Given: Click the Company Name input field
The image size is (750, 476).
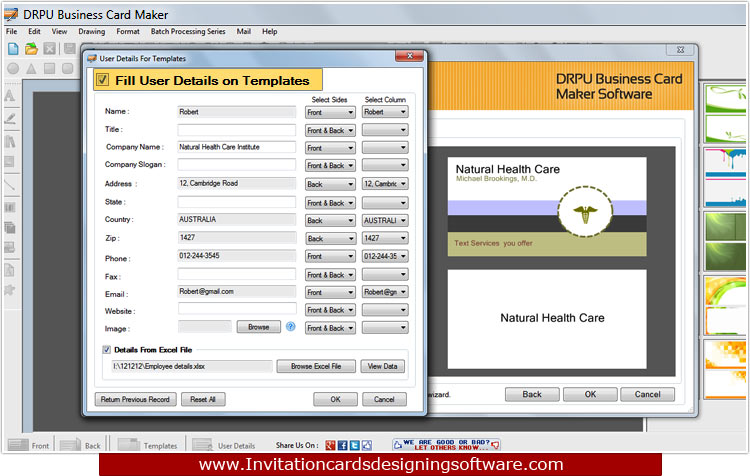Looking at the screenshot, I should coord(237,147).
